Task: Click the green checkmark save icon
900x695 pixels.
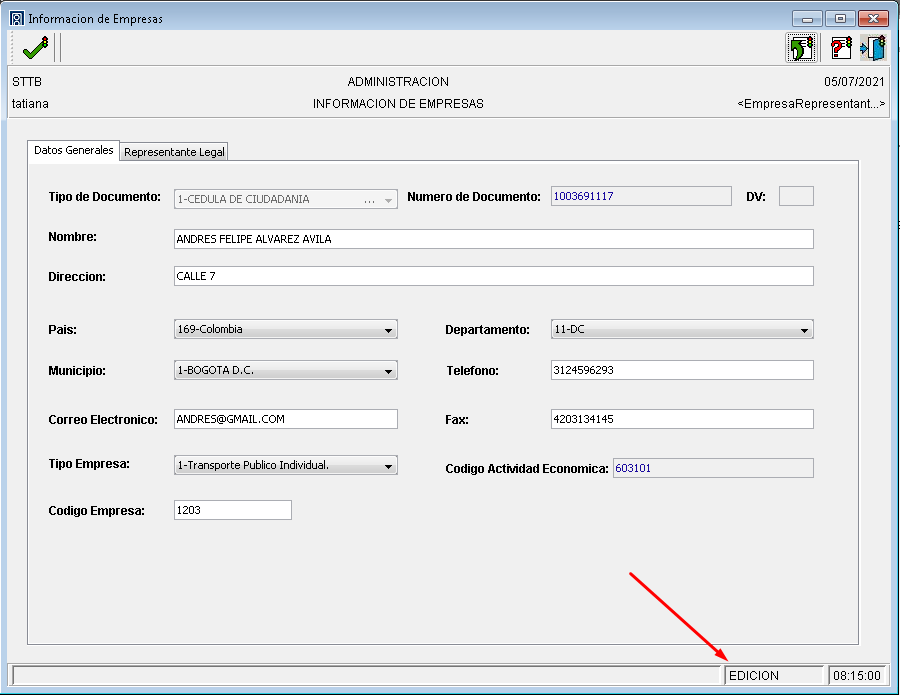Action: pyautogui.click(x=36, y=47)
